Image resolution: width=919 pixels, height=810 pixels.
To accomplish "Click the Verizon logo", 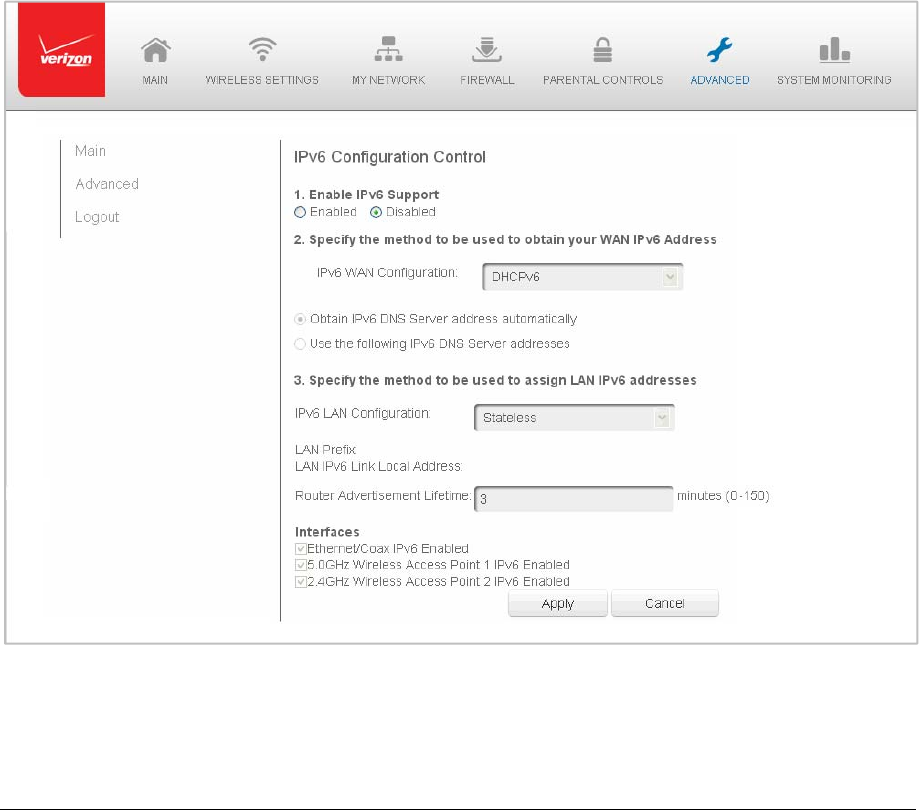I will coord(62,50).
